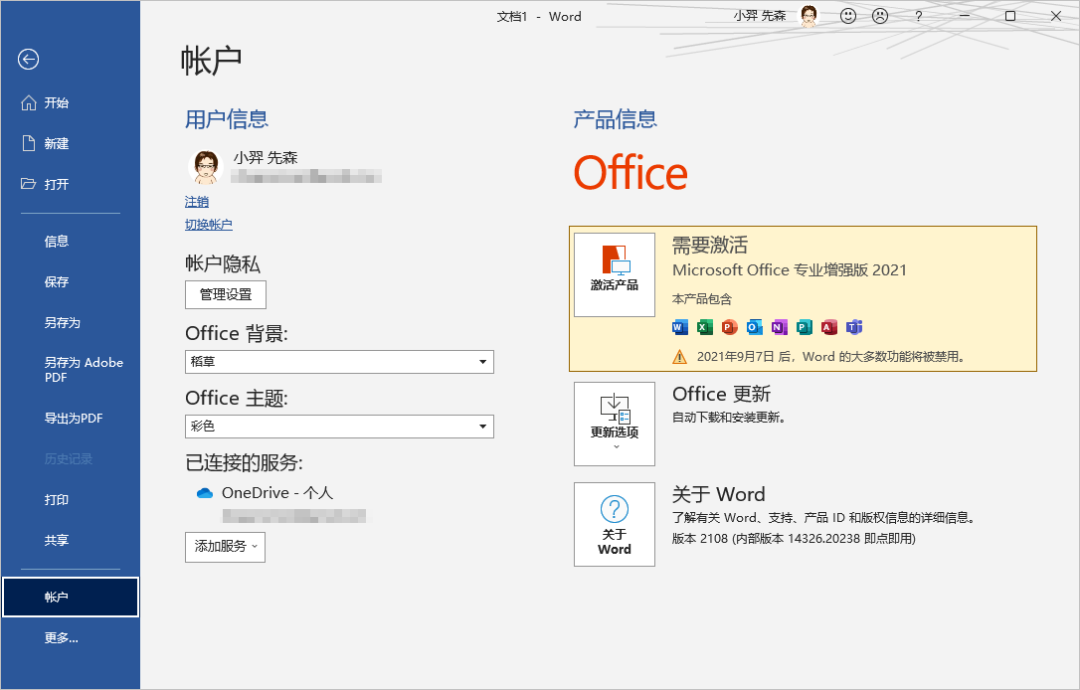The height and width of the screenshot is (690, 1080).
Task: Click the open folder icon beside 打开
Action: point(28,184)
